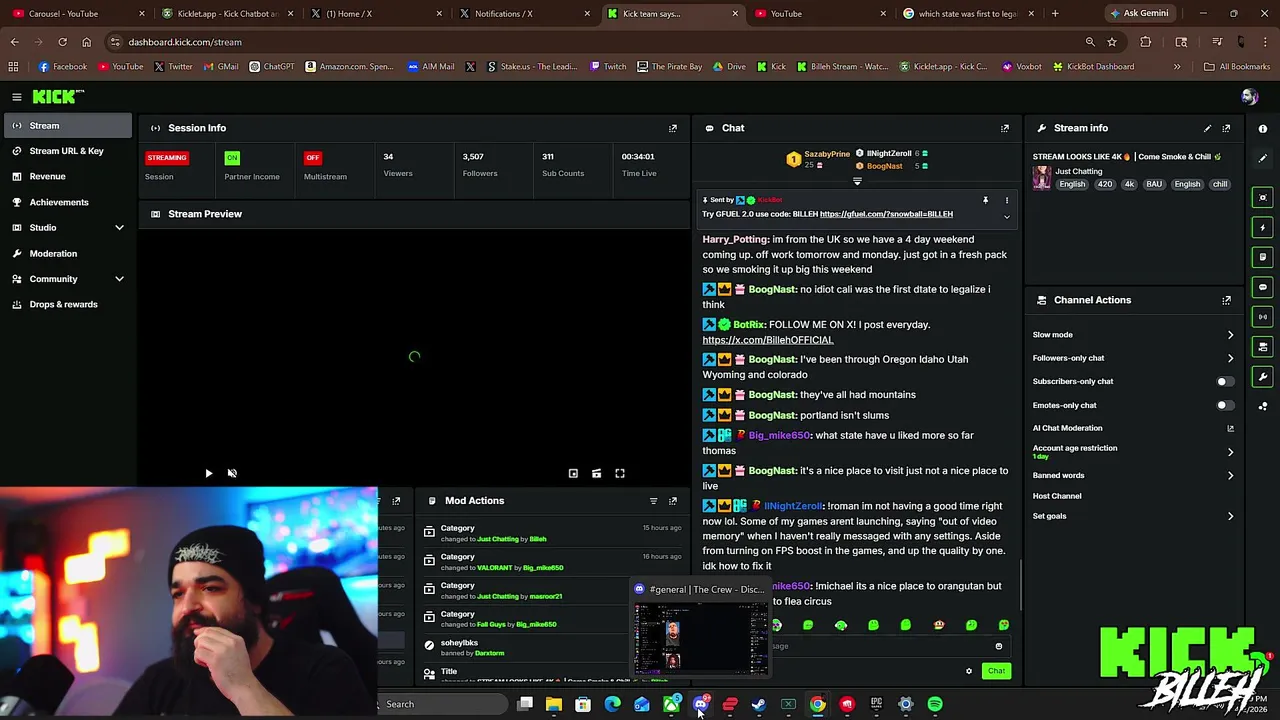Open the Mod Actions filter
Image resolution: width=1280 pixels, height=720 pixels.
[653, 501]
